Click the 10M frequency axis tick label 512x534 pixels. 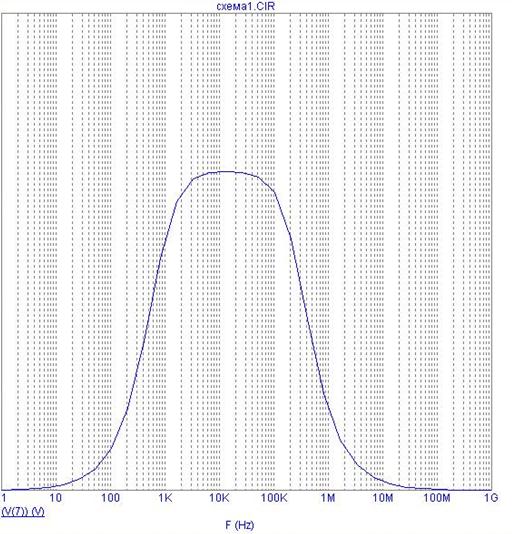click(383, 498)
